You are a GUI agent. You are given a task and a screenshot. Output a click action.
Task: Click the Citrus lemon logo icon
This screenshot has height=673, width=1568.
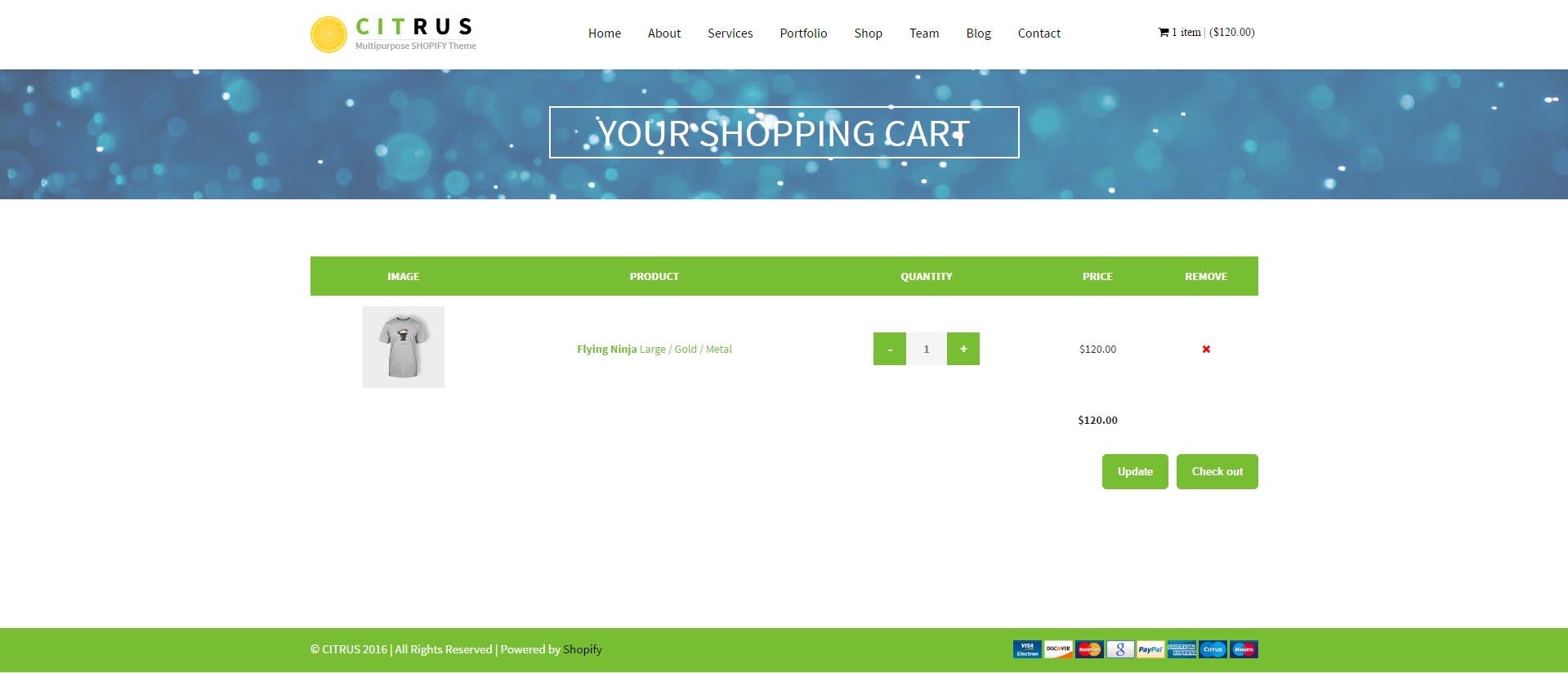pyautogui.click(x=328, y=34)
